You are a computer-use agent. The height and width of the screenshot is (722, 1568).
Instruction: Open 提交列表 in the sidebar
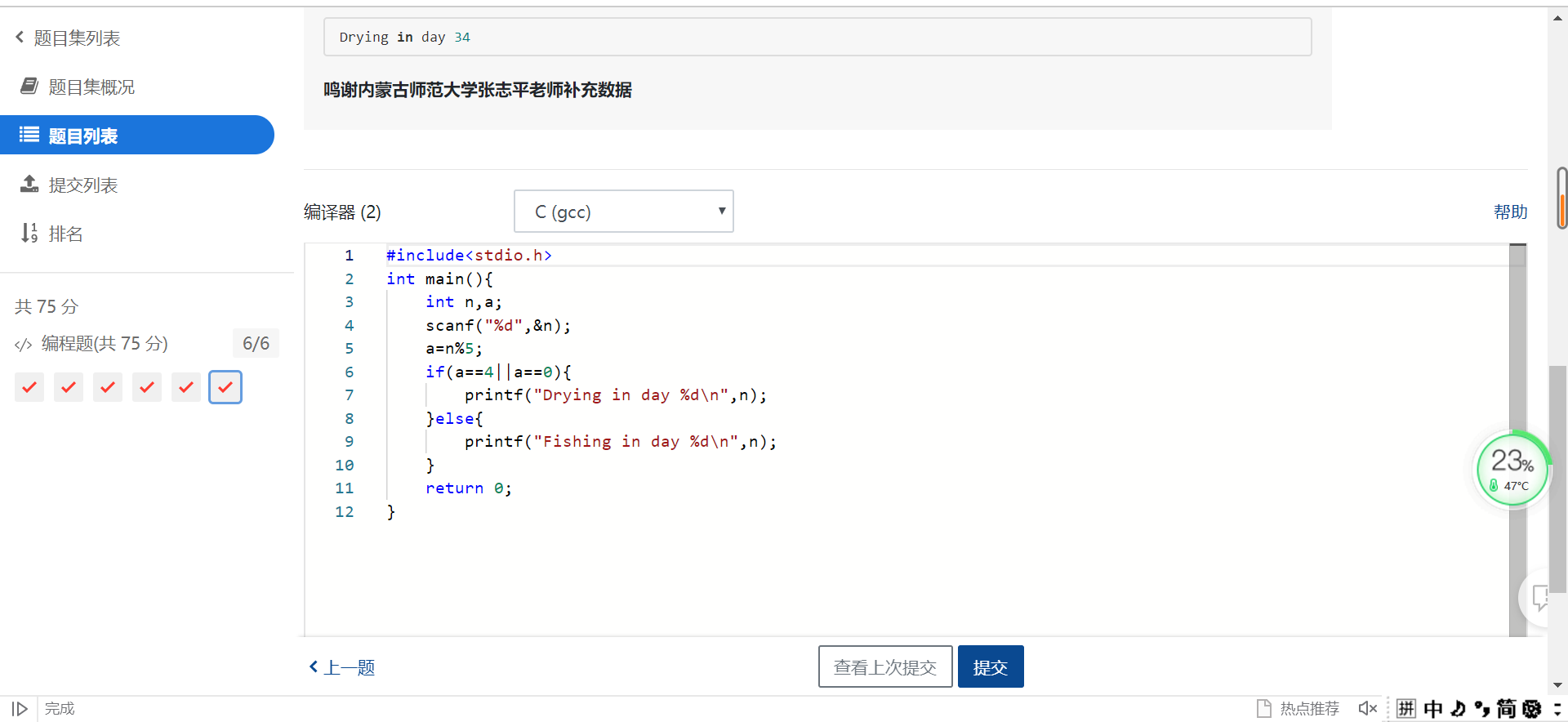point(82,185)
